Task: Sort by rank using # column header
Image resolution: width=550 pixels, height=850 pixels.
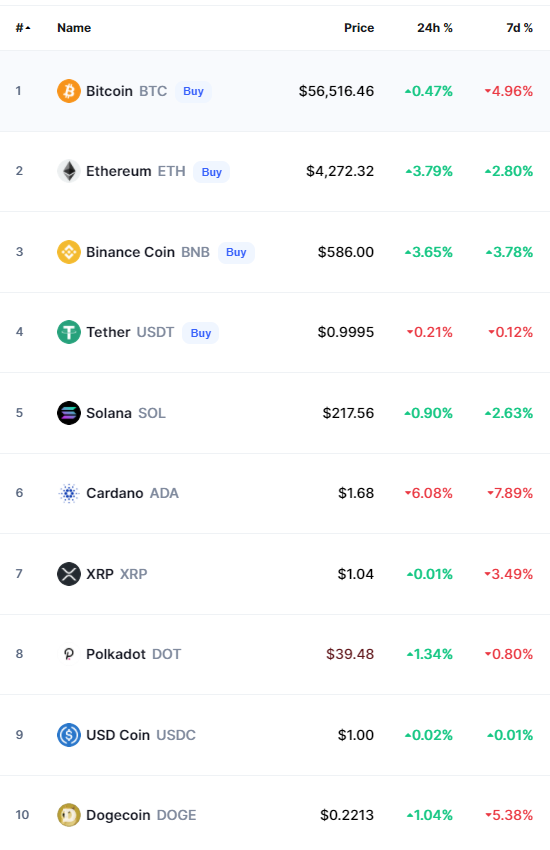Action: [x=23, y=28]
